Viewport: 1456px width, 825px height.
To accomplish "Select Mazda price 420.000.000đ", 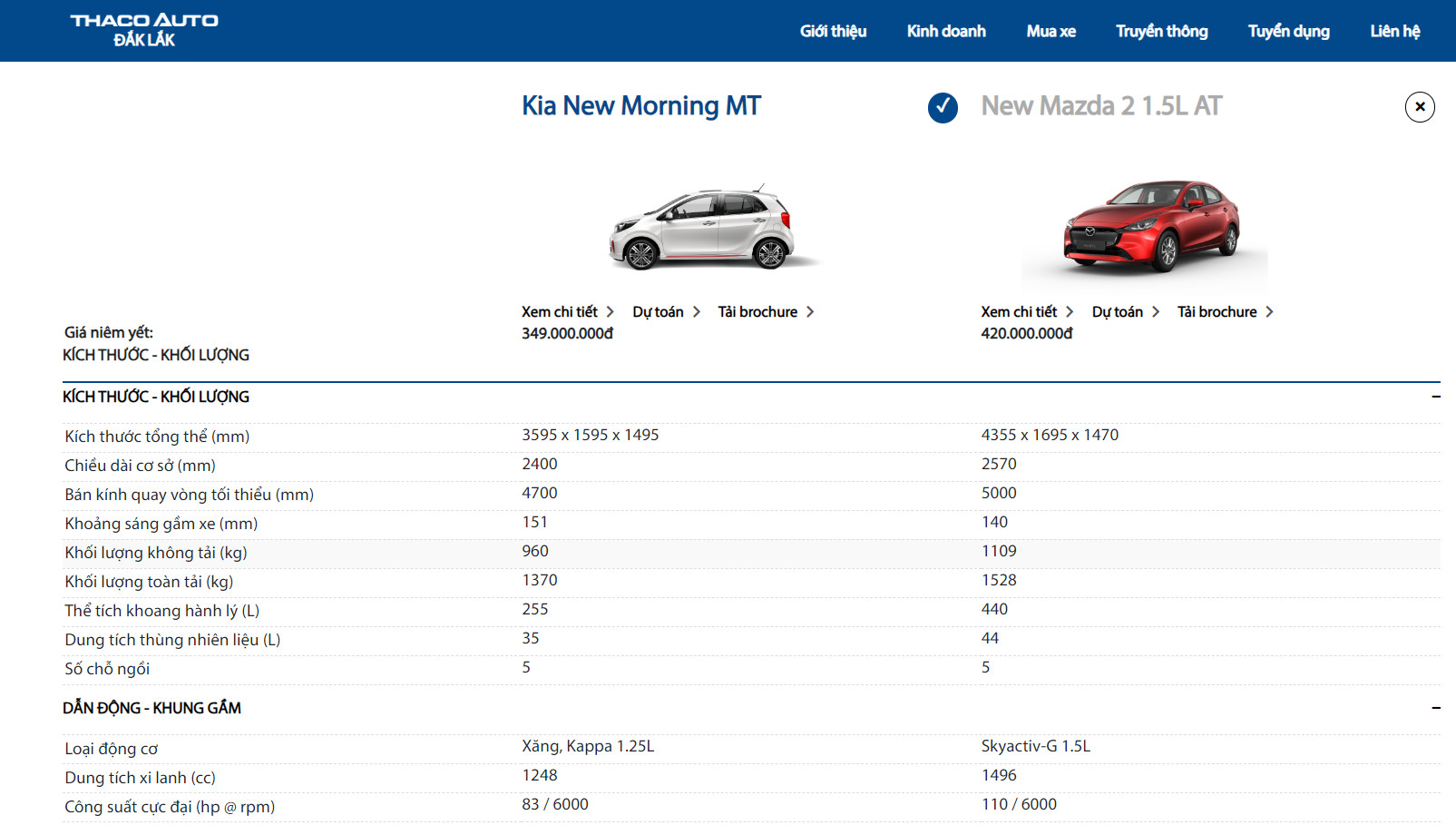I will coord(1026,333).
